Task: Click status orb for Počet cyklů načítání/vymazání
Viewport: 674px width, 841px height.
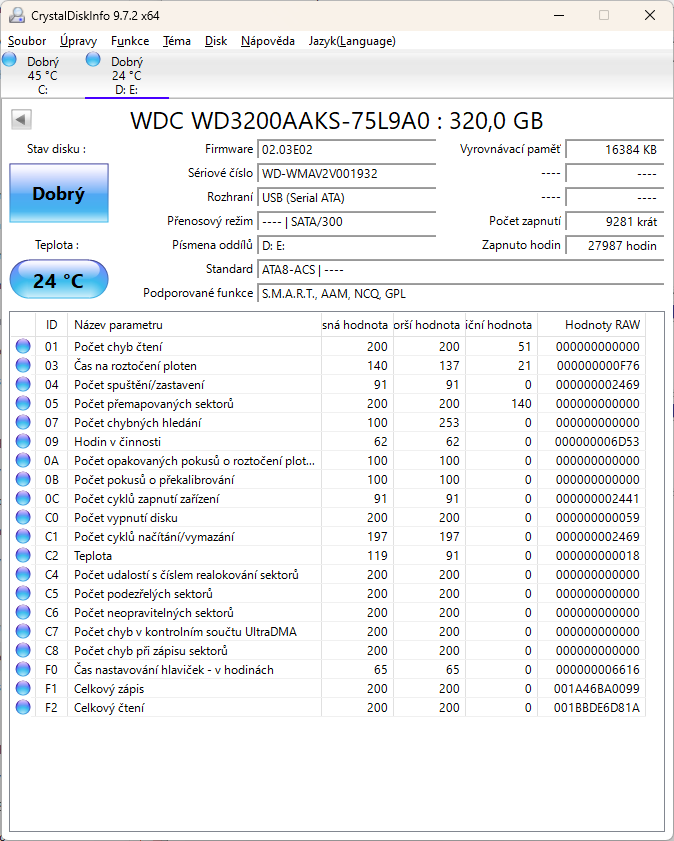Action: (23, 536)
